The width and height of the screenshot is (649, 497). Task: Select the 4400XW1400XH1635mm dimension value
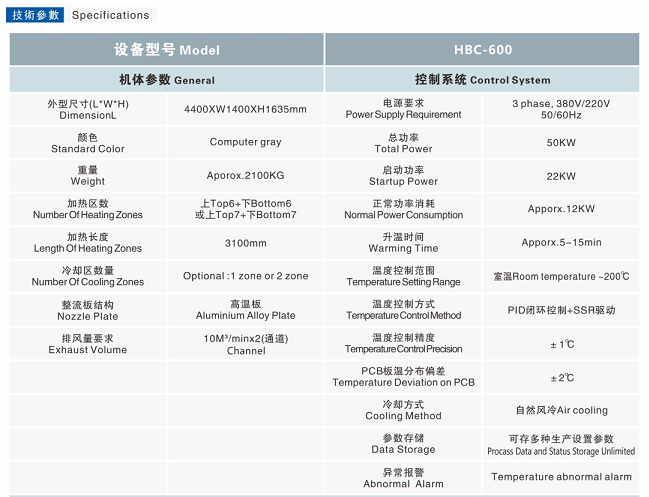tap(245, 109)
